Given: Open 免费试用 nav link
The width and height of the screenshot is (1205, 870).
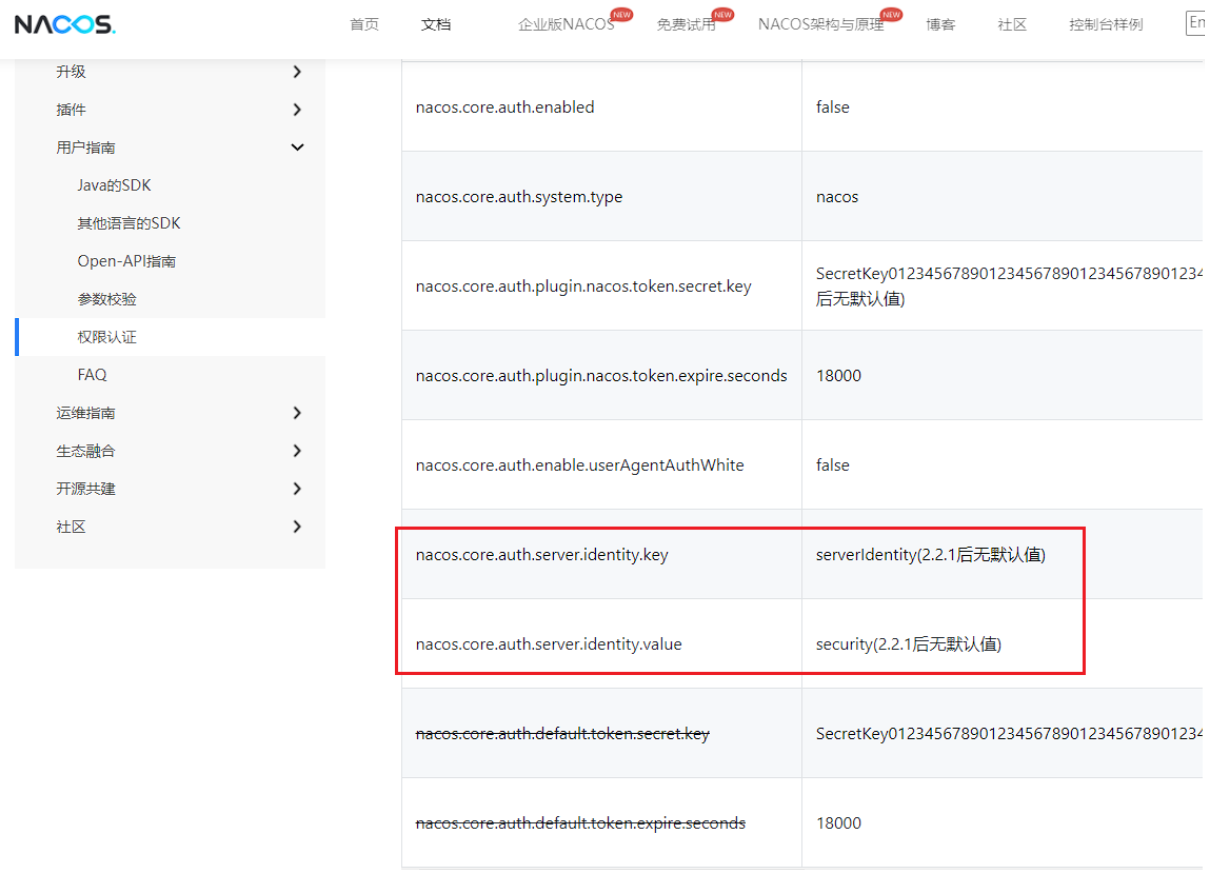Looking at the screenshot, I should tap(686, 25).
